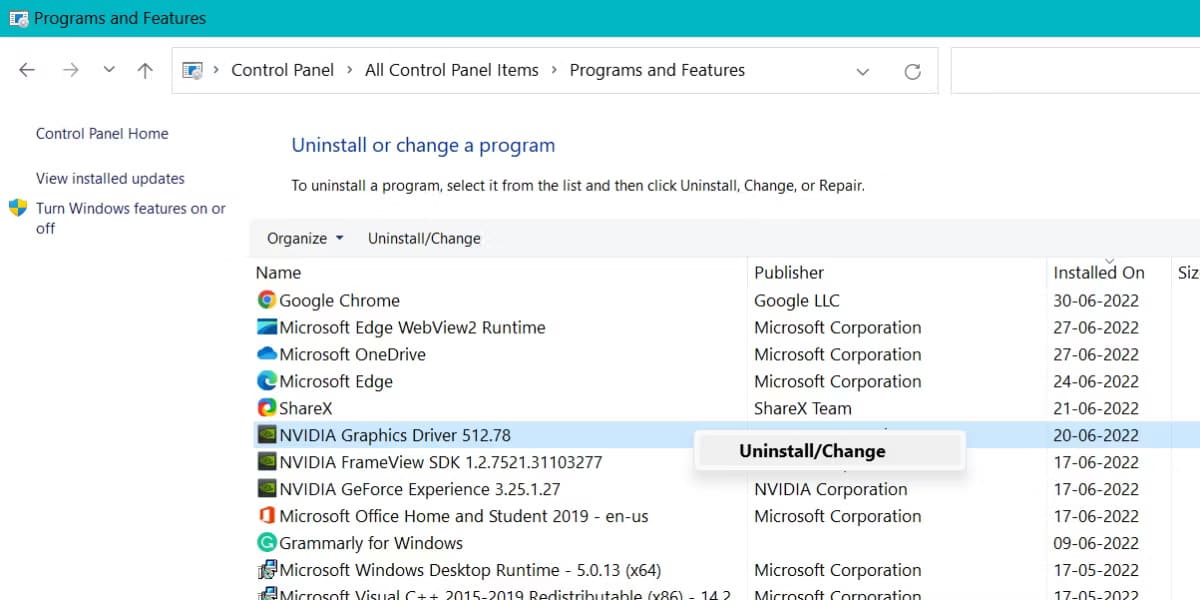Expand the address bar history dropdown
Image resolution: width=1200 pixels, height=600 pixels.
click(x=862, y=71)
